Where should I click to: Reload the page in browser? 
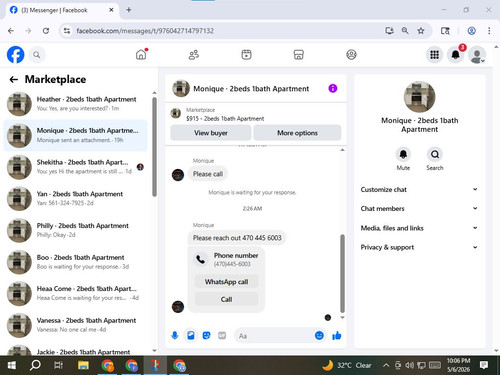click(46, 31)
